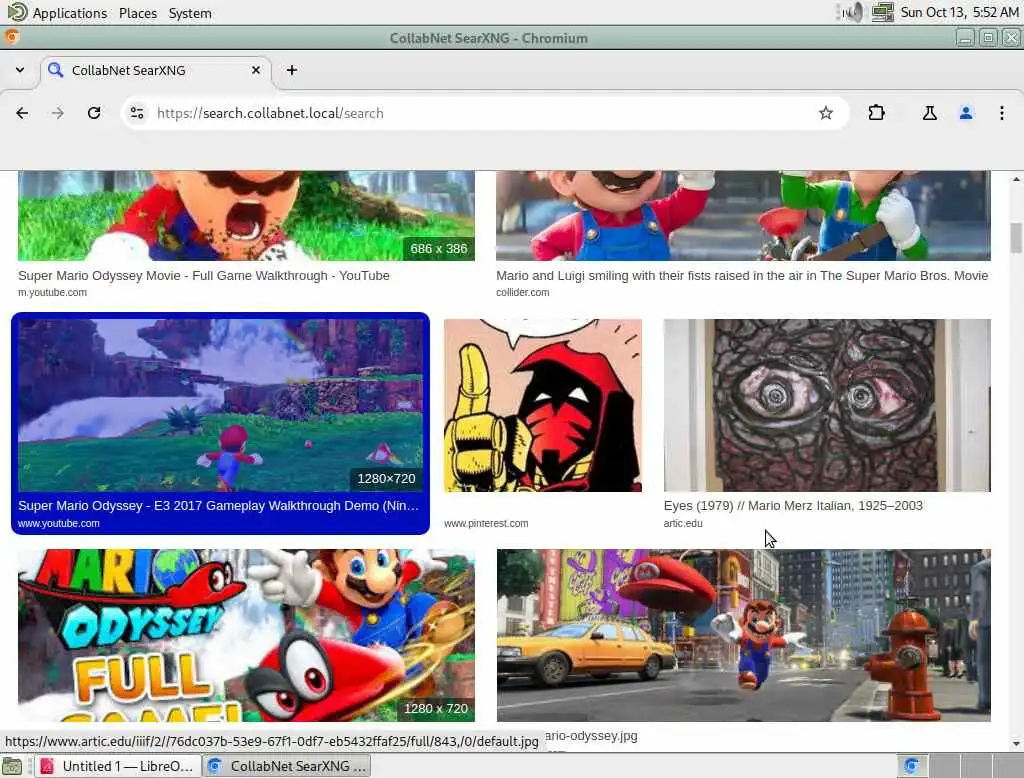
Task: Open the Mario in New Donk City image
Action: click(x=743, y=635)
